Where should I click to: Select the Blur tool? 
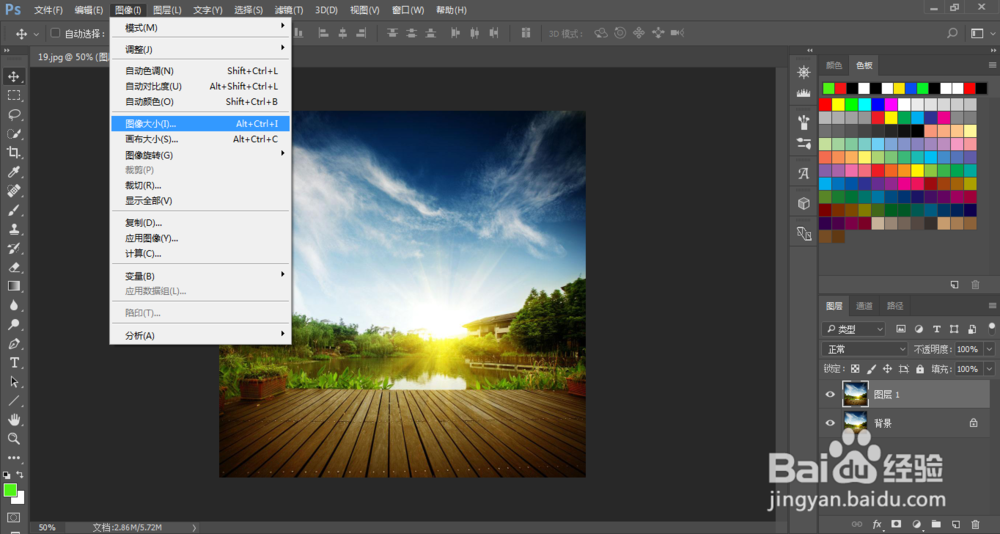click(13, 305)
